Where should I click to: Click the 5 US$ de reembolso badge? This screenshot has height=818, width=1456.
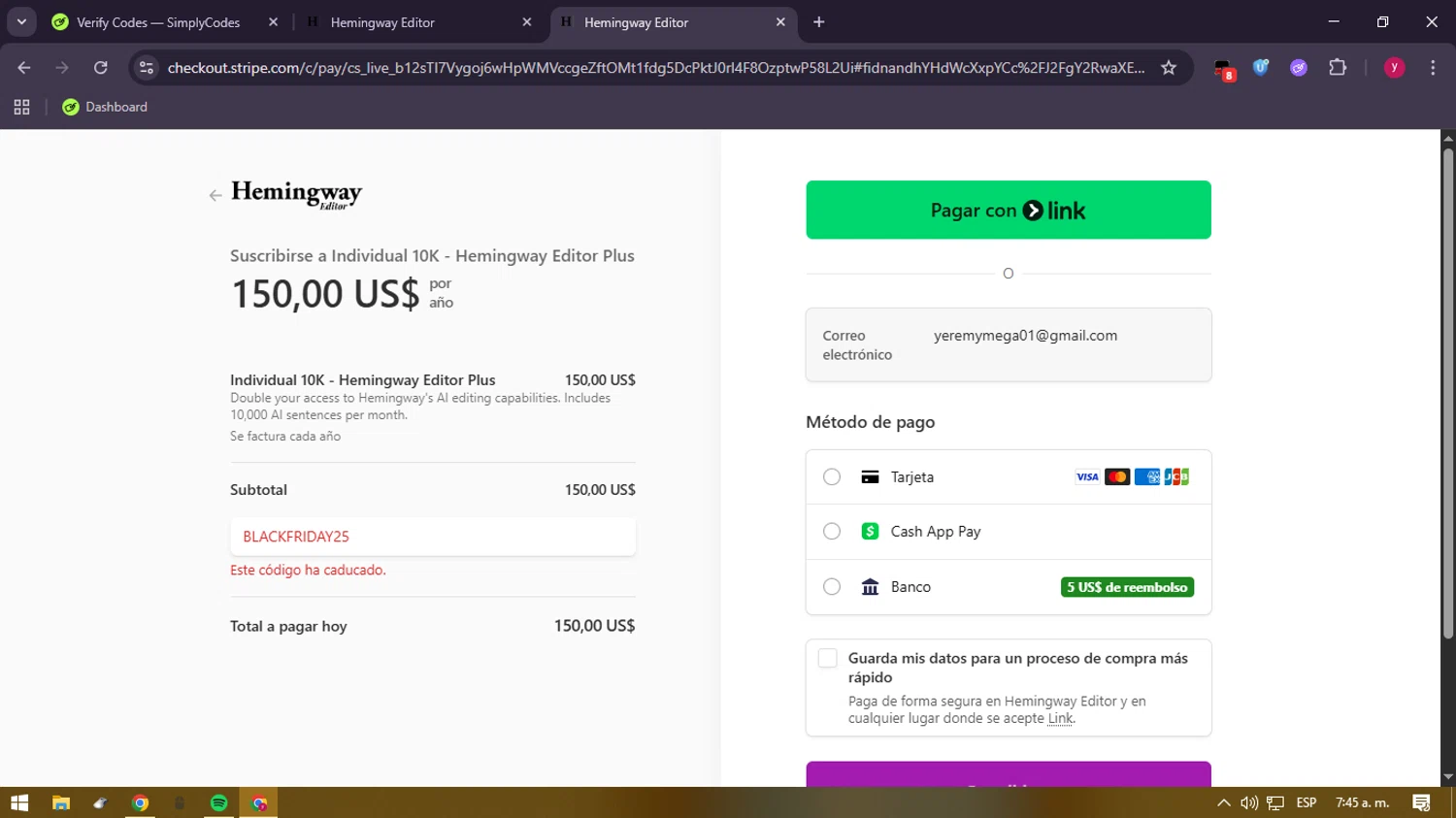(x=1127, y=587)
